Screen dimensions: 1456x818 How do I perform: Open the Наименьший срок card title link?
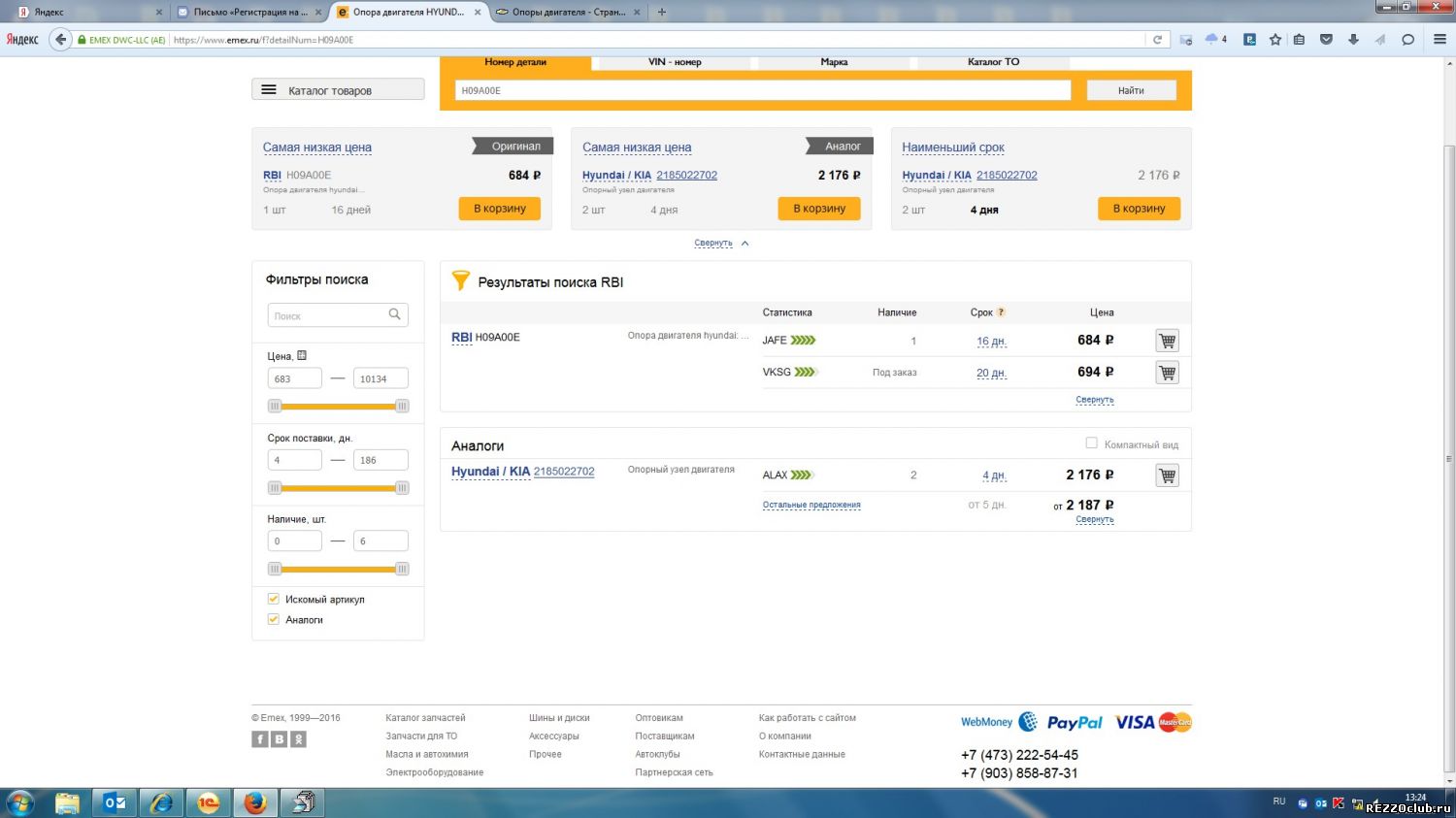point(953,147)
